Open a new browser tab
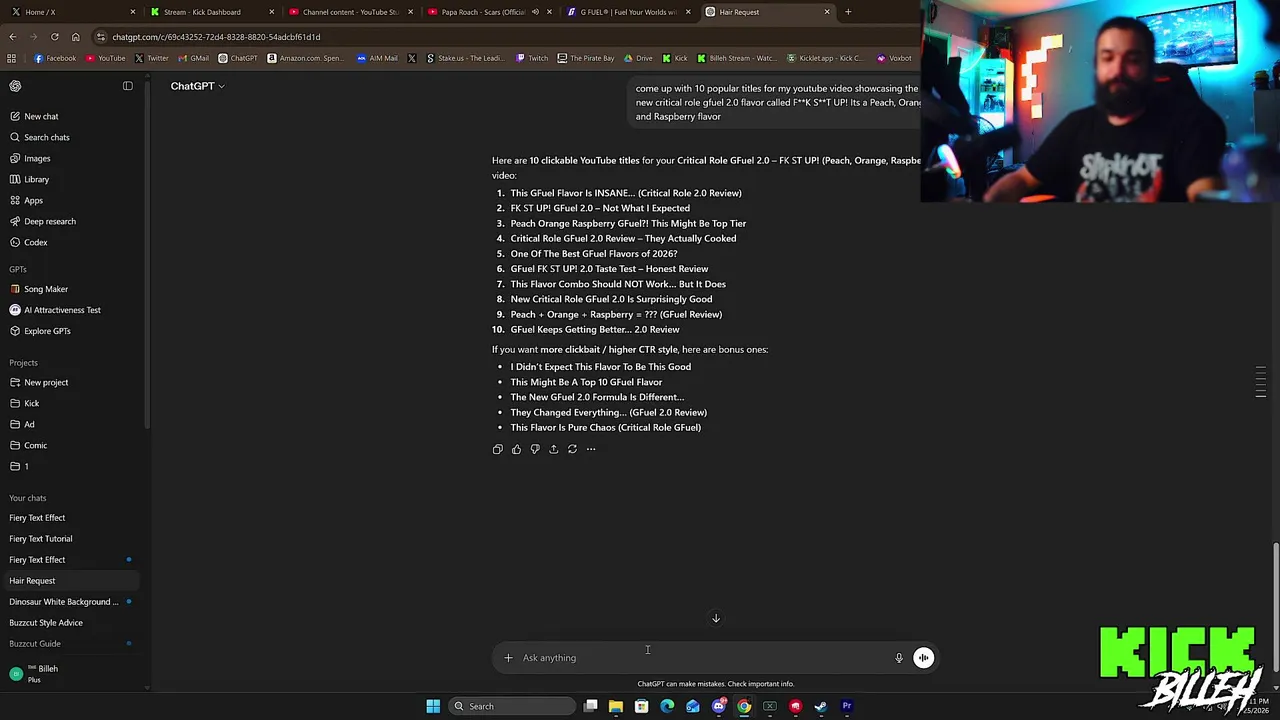Screen dimensions: 1280x720 (848, 12)
